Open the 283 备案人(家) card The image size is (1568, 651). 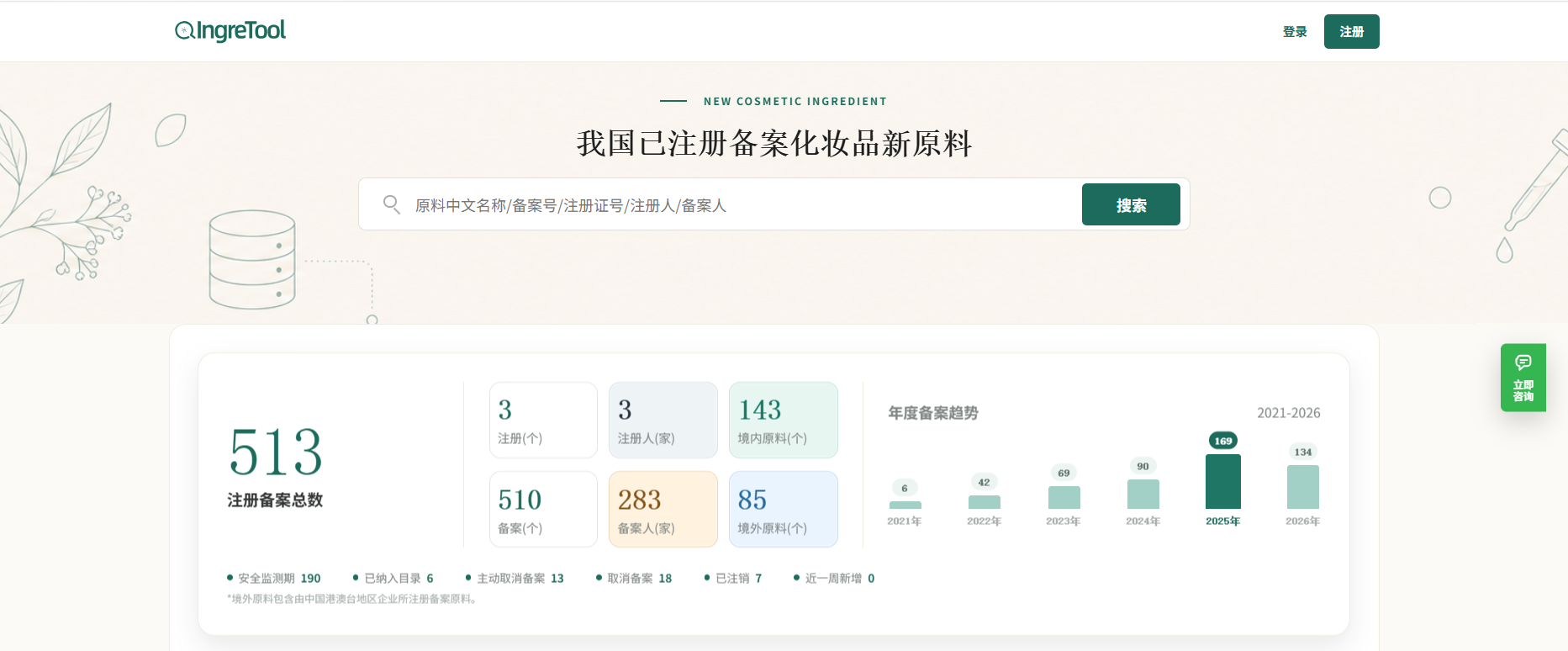(x=663, y=509)
